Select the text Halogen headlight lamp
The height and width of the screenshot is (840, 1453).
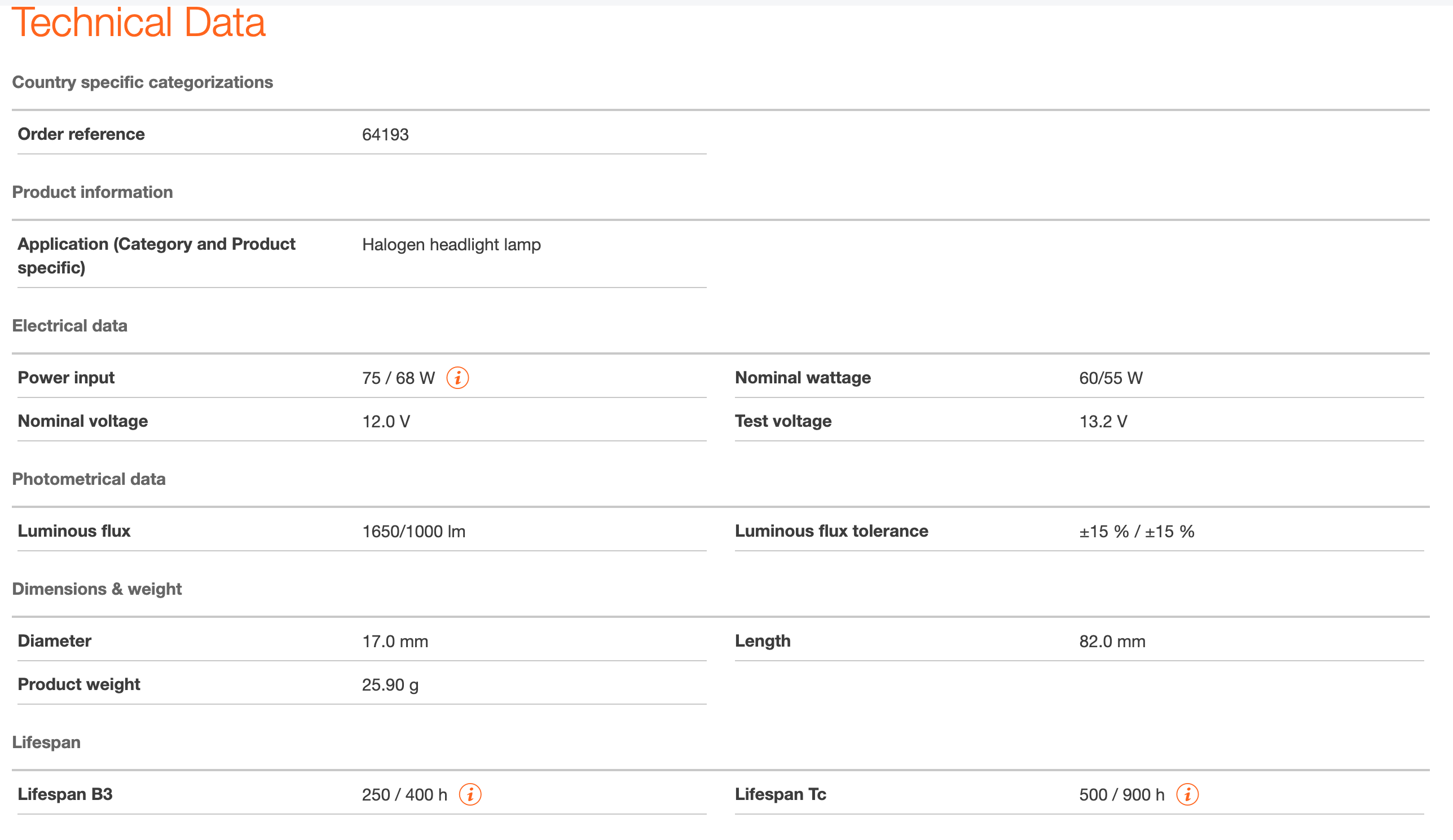pos(451,245)
